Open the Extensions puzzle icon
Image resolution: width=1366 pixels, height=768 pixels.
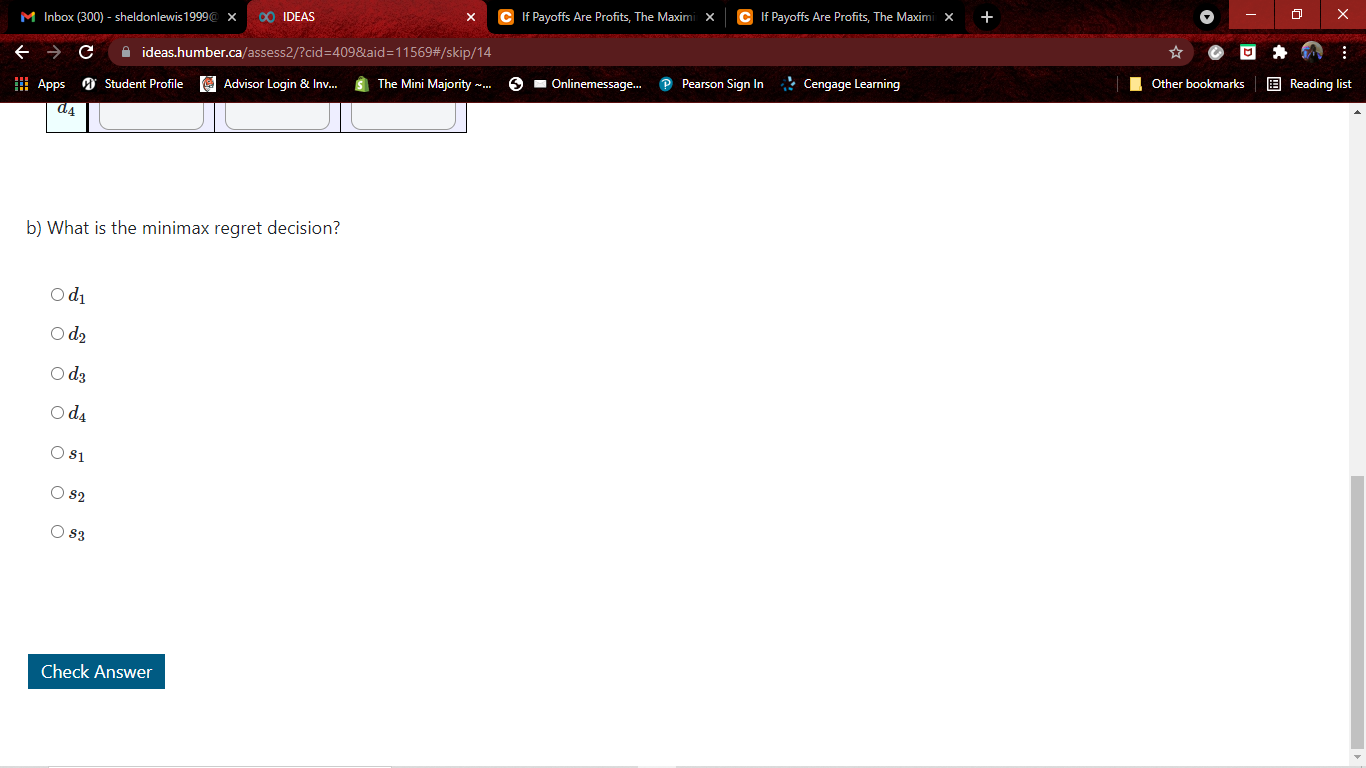click(x=1279, y=52)
